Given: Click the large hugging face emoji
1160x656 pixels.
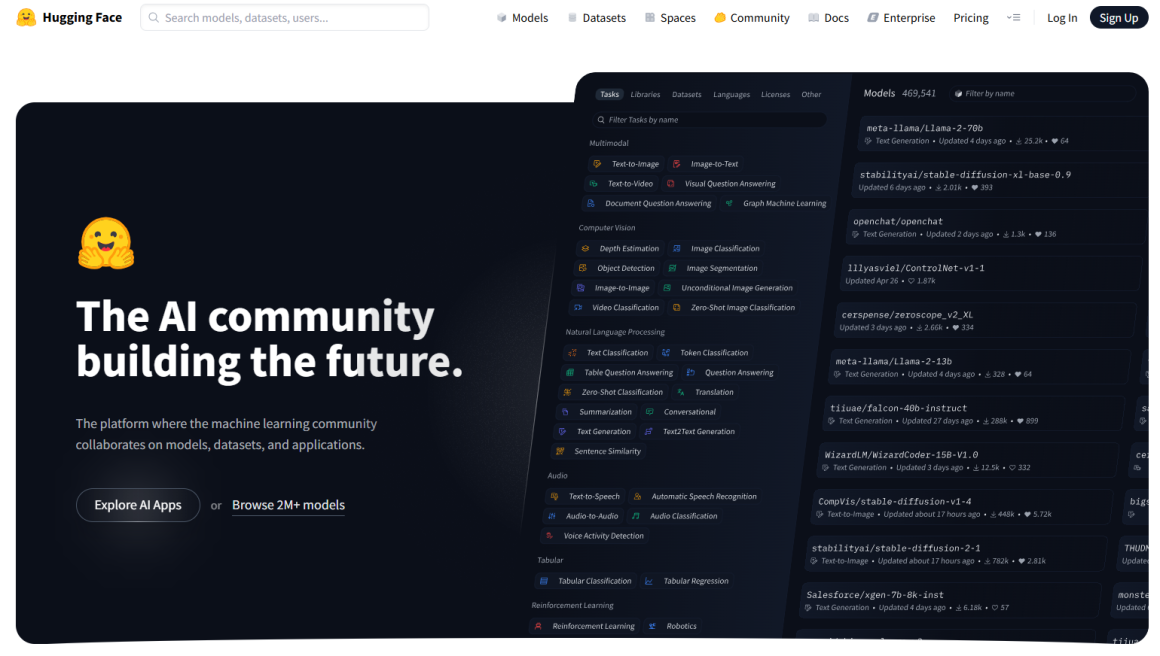Looking at the screenshot, I should (106, 243).
